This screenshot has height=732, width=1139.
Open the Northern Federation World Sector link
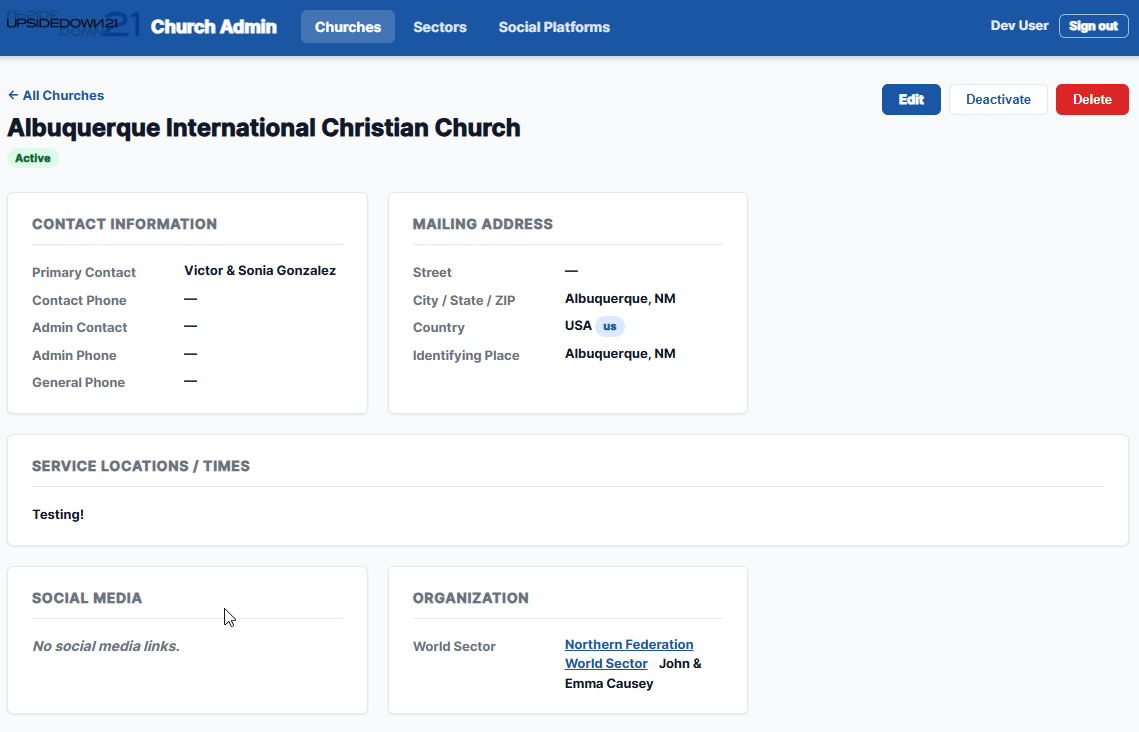tap(628, 645)
